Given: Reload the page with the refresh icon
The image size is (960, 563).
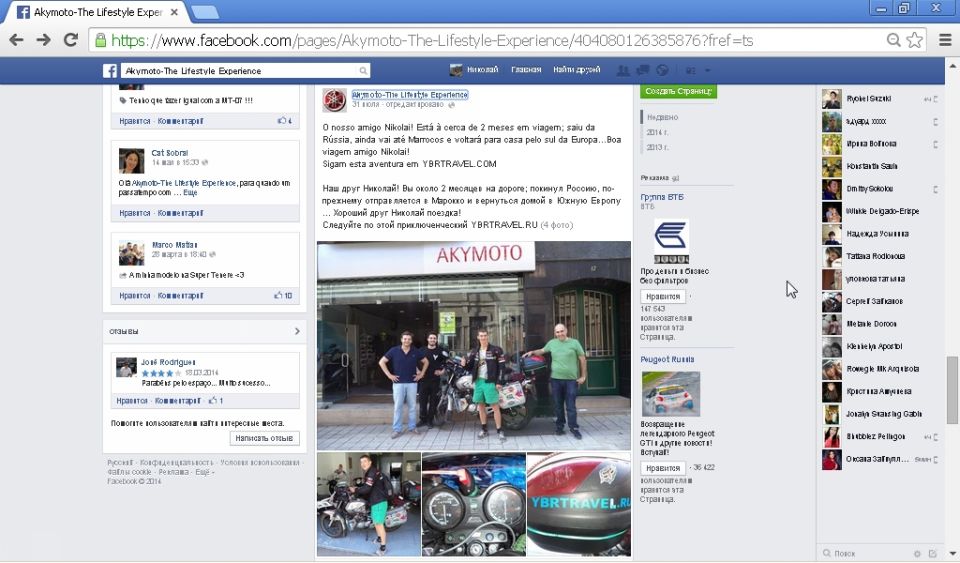Looking at the screenshot, I should (x=71, y=40).
